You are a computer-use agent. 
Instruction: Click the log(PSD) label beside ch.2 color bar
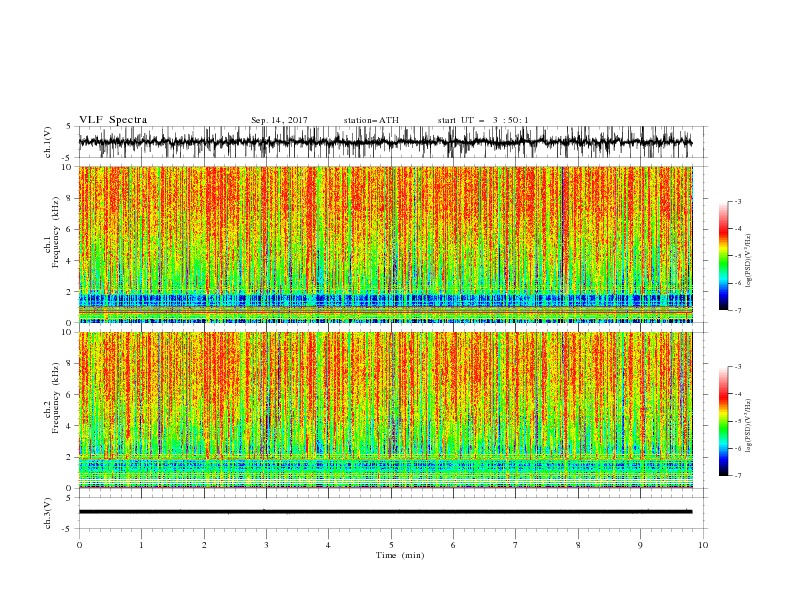749,426
